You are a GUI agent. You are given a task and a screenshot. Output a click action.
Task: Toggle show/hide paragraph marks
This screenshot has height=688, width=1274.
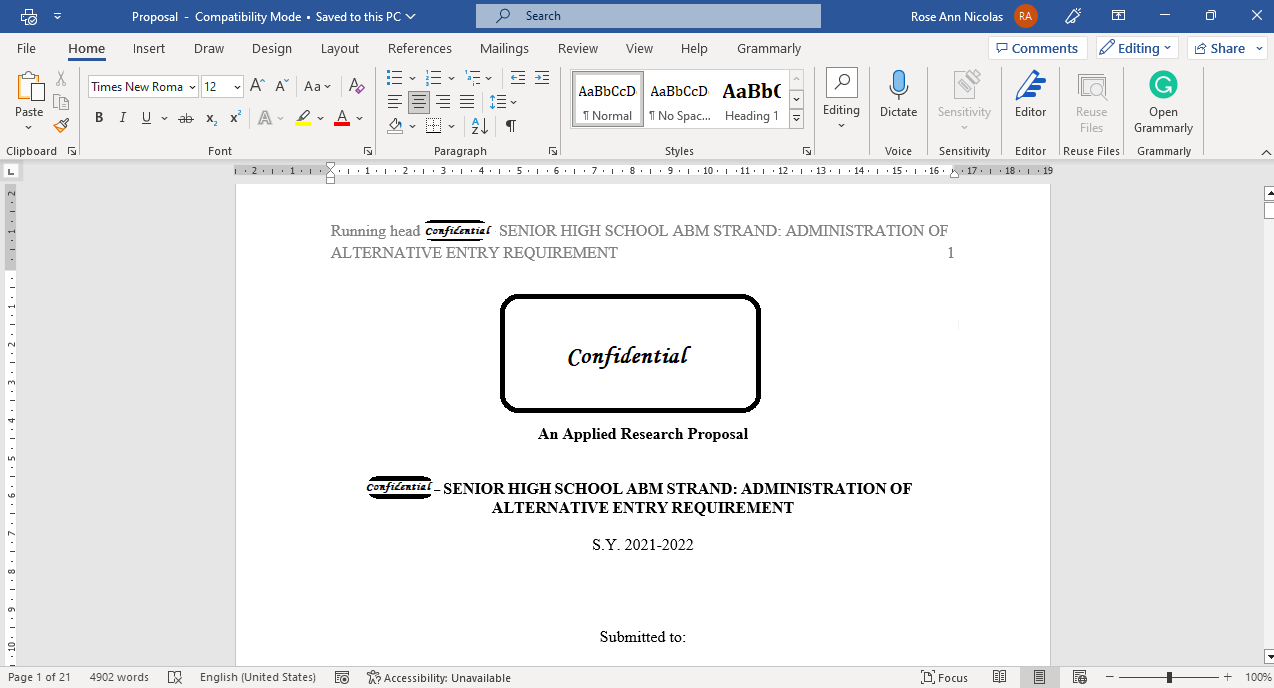[x=510, y=126]
